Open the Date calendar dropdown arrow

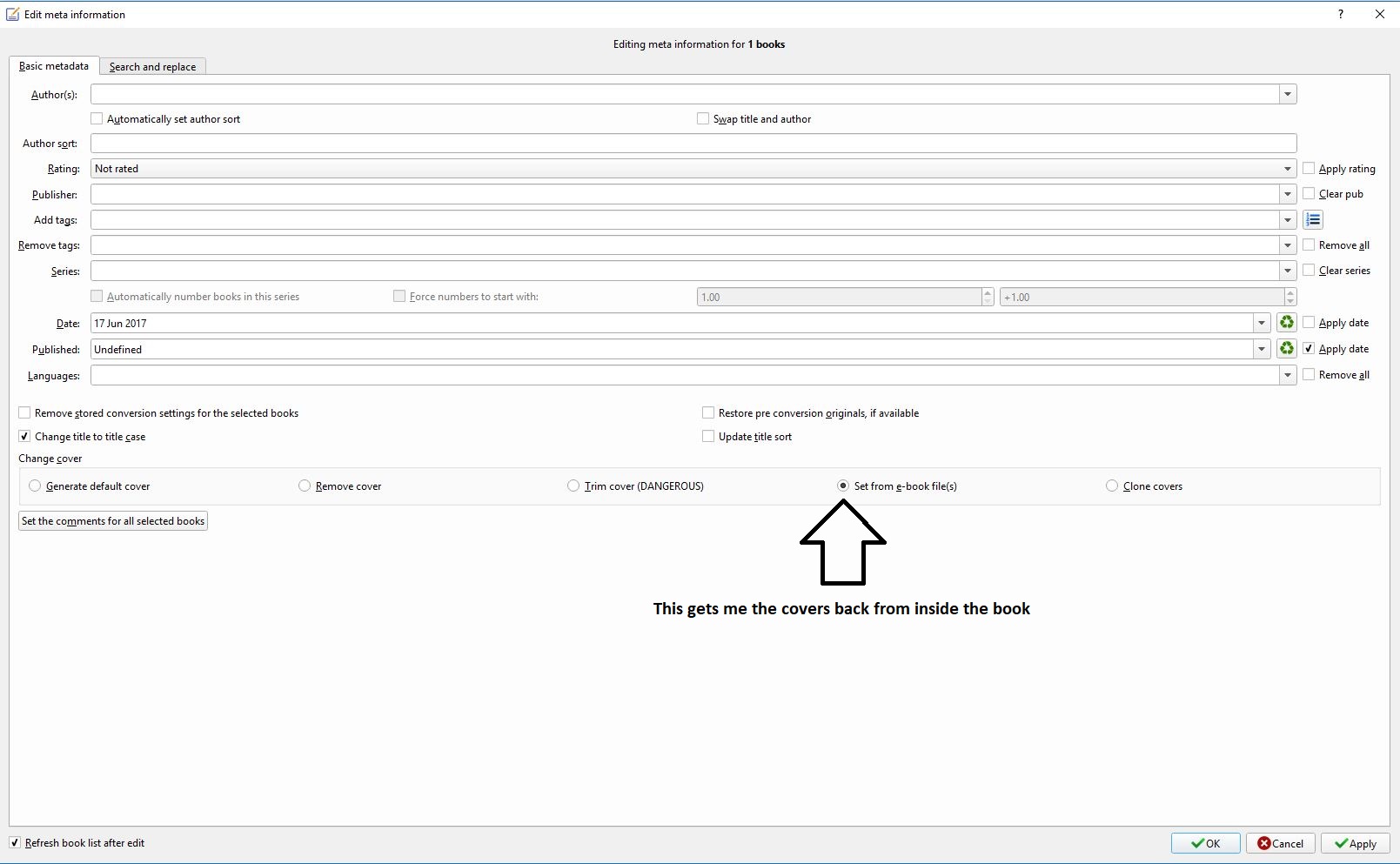tap(1262, 323)
